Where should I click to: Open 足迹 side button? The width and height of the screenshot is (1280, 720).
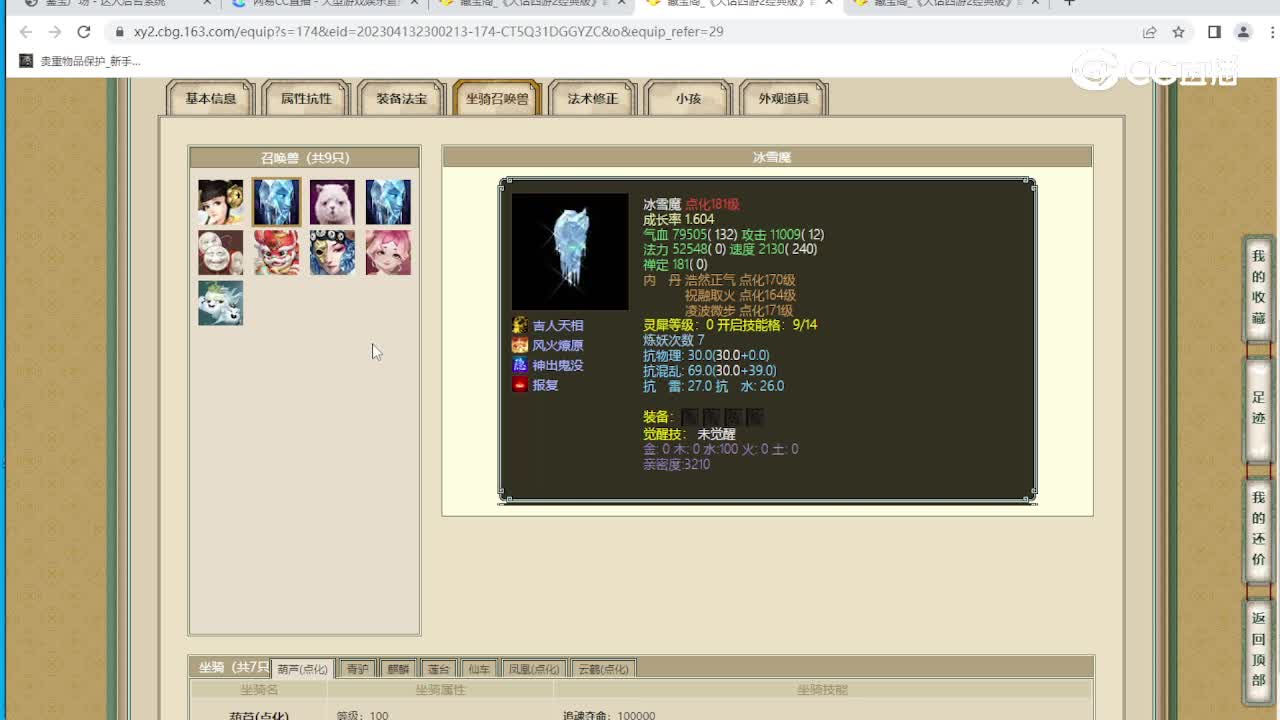point(1258,408)
